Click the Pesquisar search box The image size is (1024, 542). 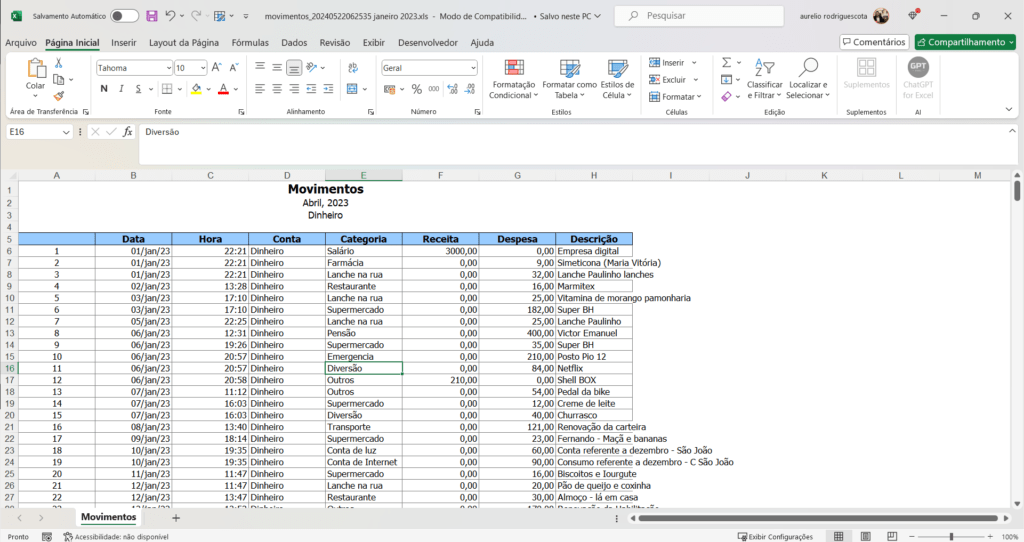click(699, 16)
